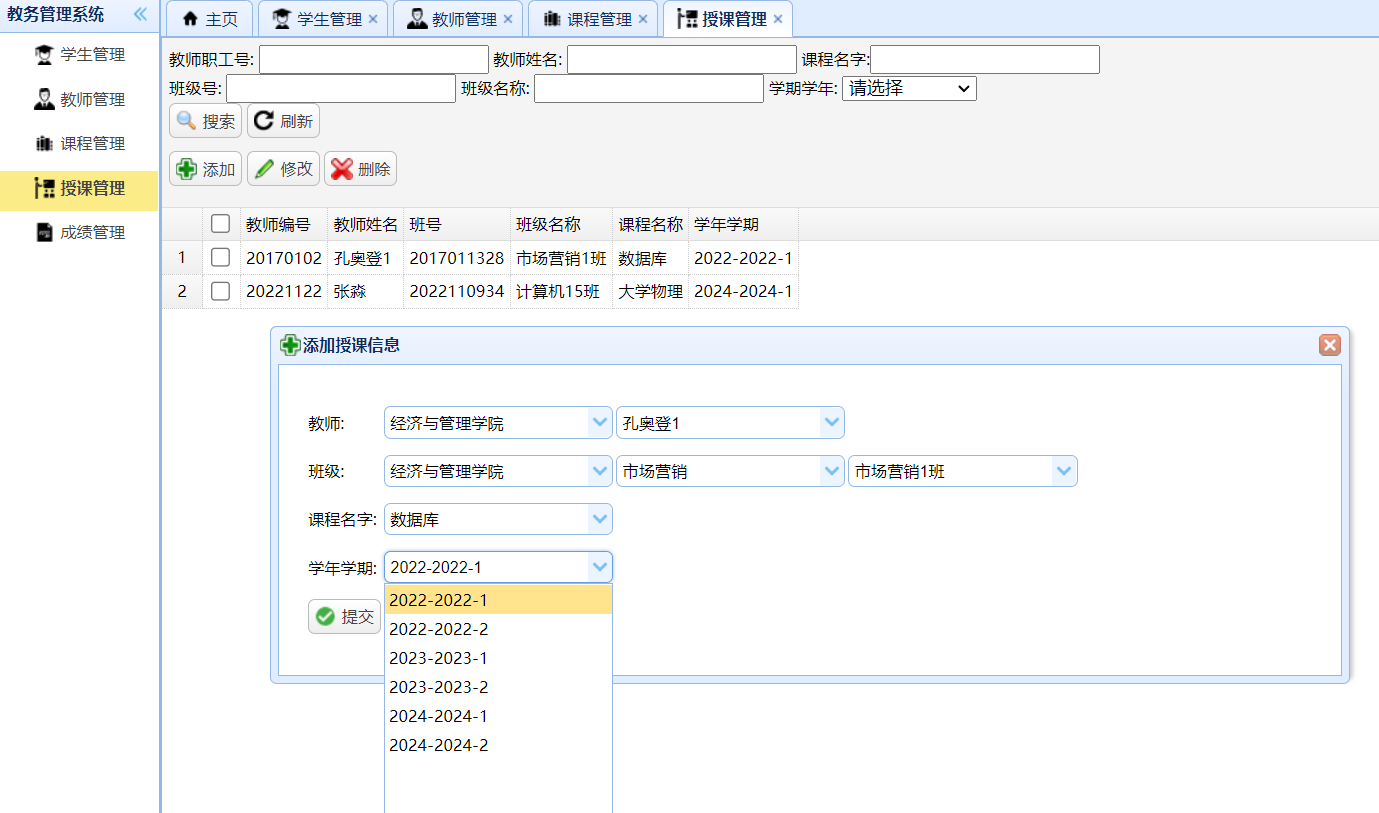Select 2024-2024-2 from the semester list
The width and height of the screenshot is (1379, 813).
click(x=440, y=744)
